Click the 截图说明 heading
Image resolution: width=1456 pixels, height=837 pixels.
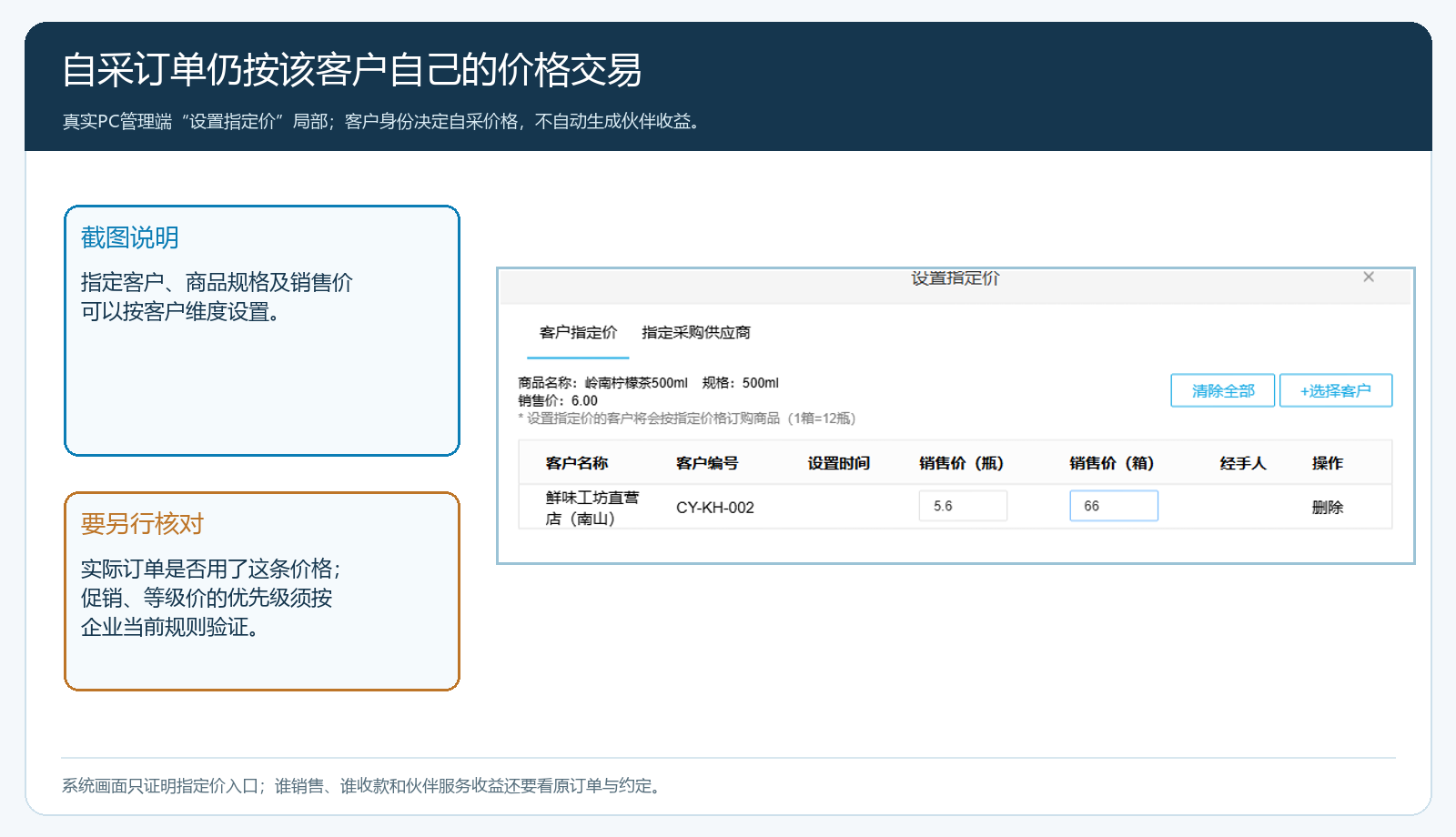129,237
